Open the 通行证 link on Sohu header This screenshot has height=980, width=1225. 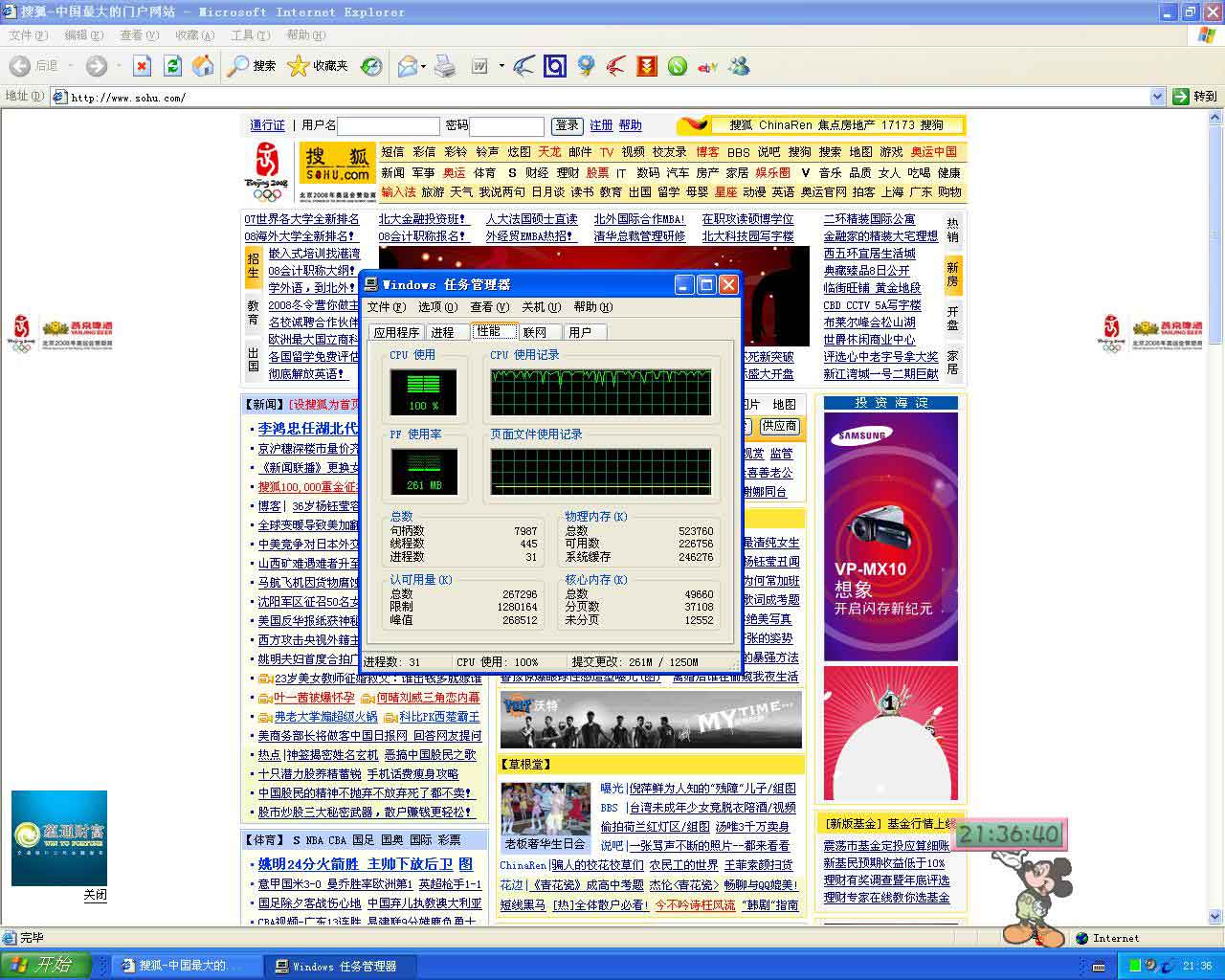267,125
